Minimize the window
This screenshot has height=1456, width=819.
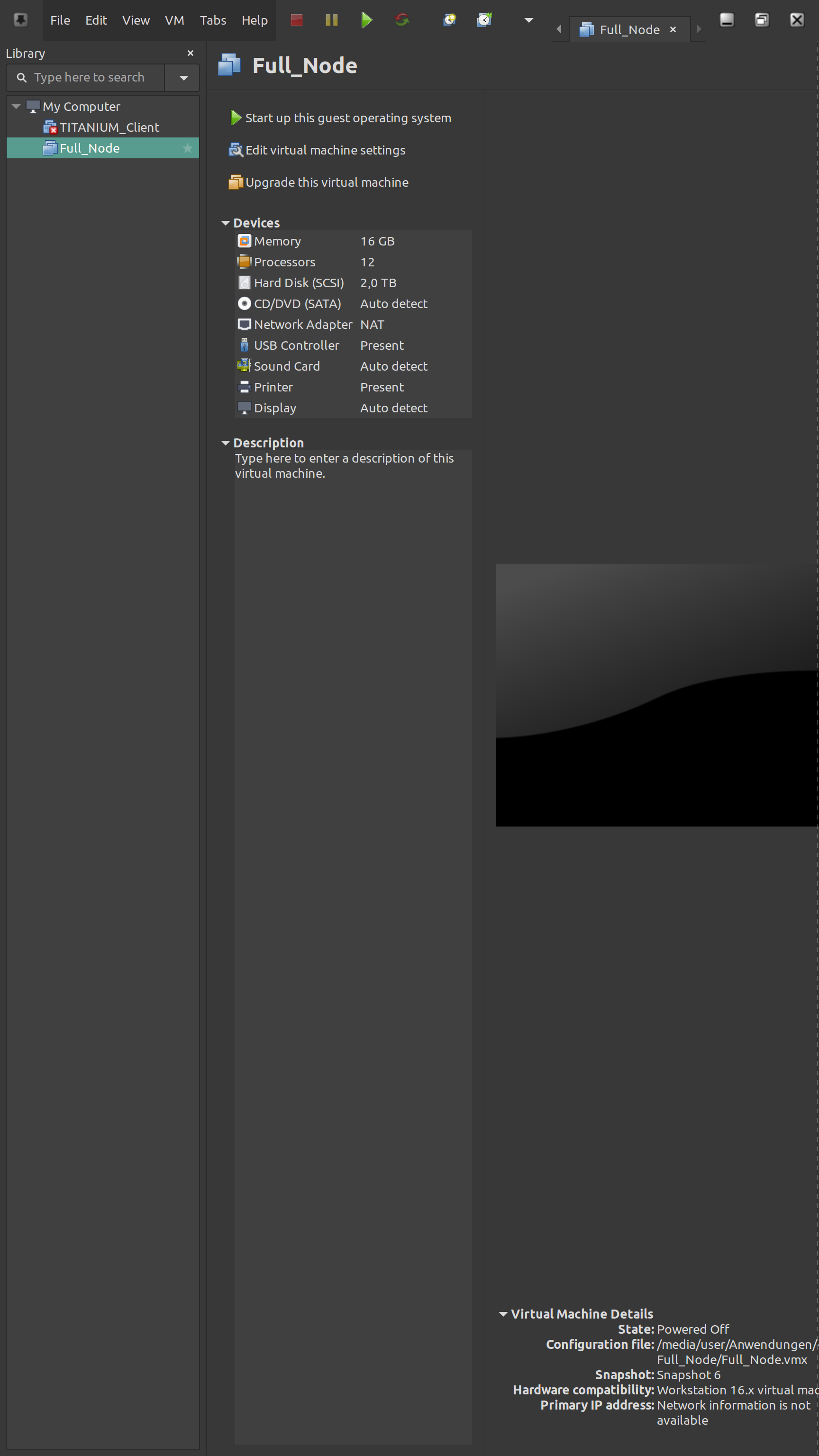(727, 20)
